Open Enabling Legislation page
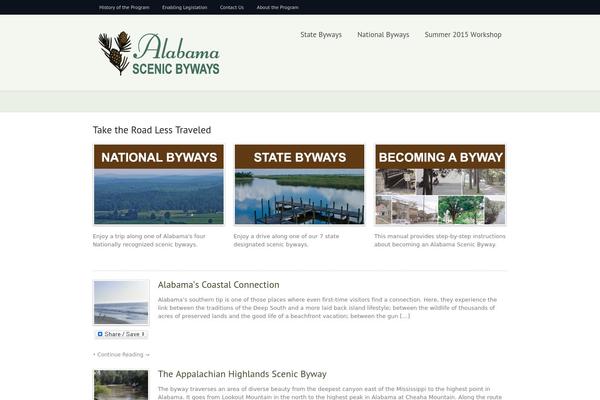 click(184, 7)
